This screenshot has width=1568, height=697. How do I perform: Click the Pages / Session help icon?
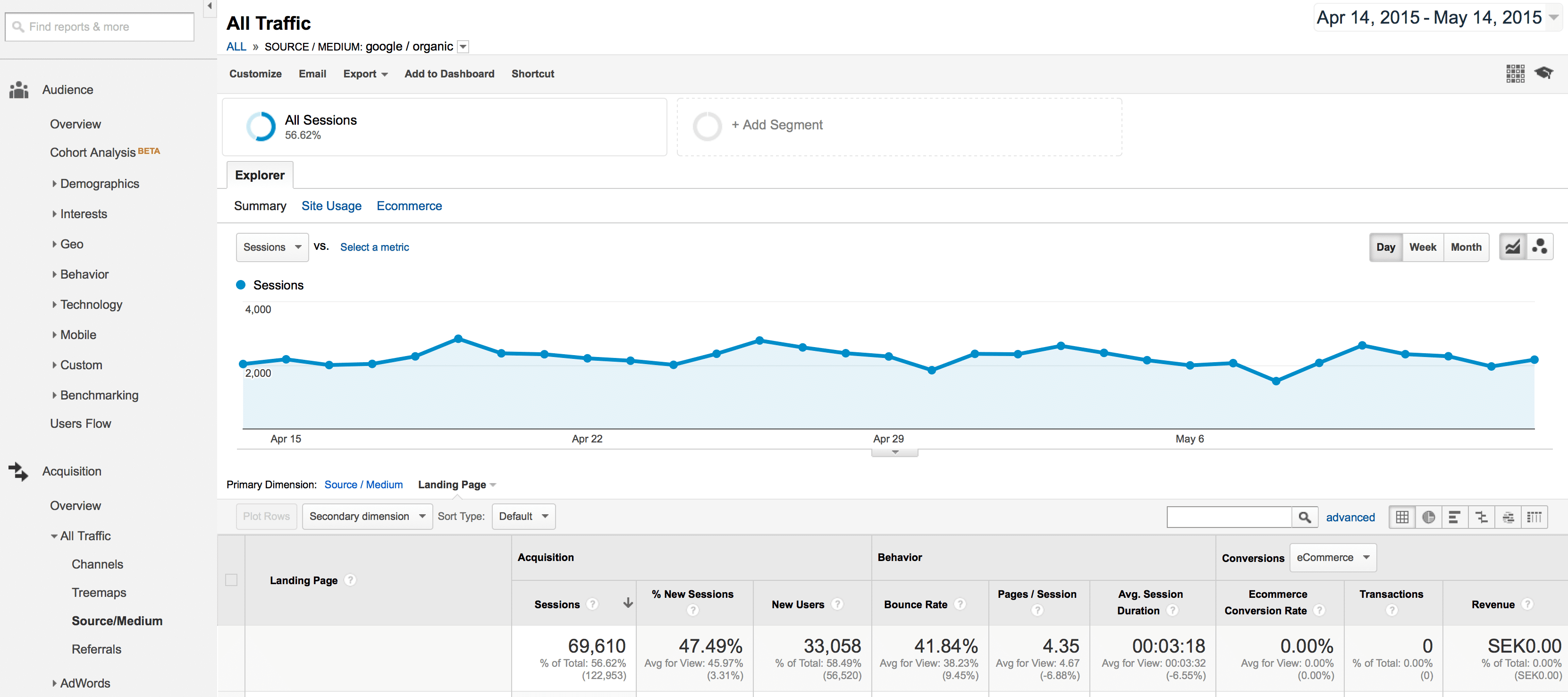pyautogui.click(x=1037, y=611)
